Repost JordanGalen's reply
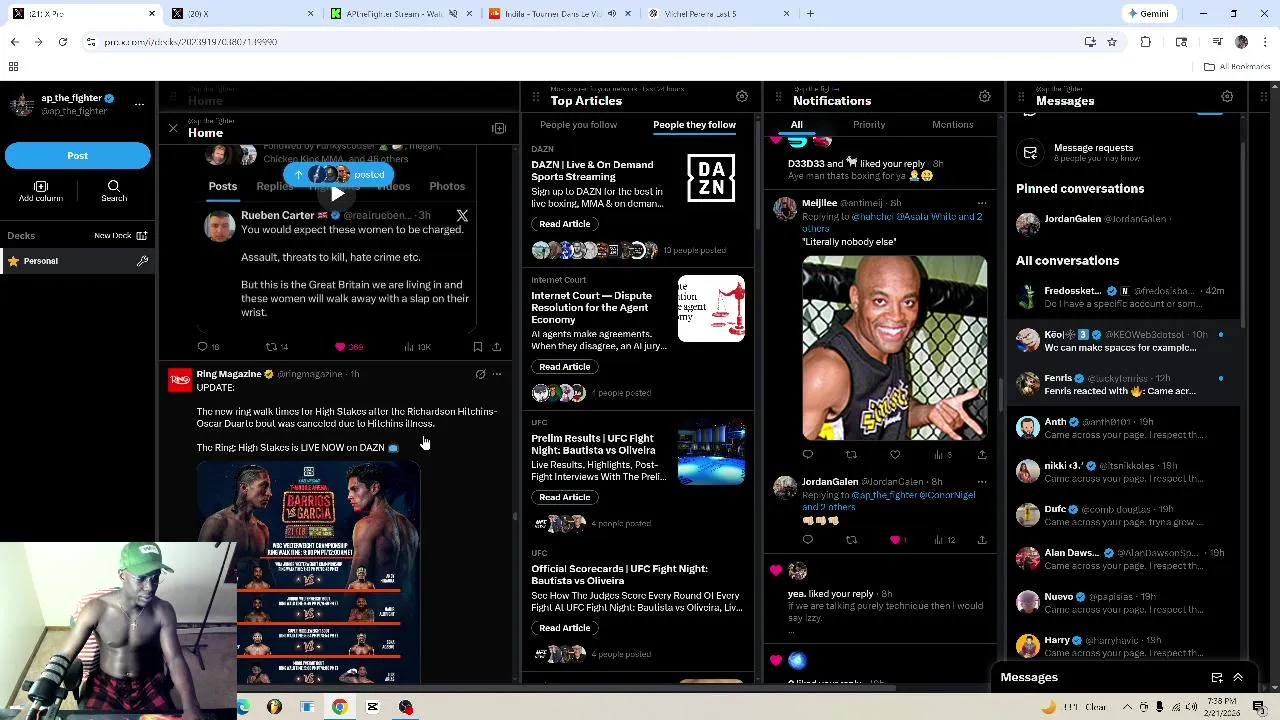 pos(851,540)
